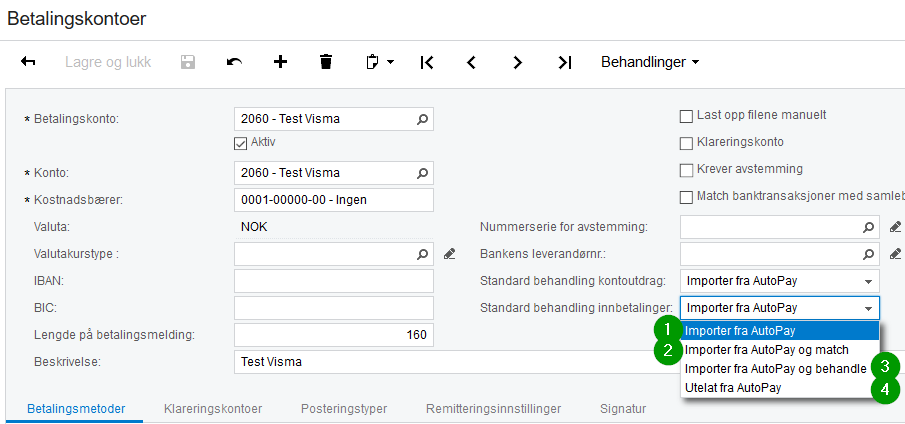Delete the record using trash icon
Image resolution: width=905 pixels, height=424 pixels.
(x=325, y=62)
